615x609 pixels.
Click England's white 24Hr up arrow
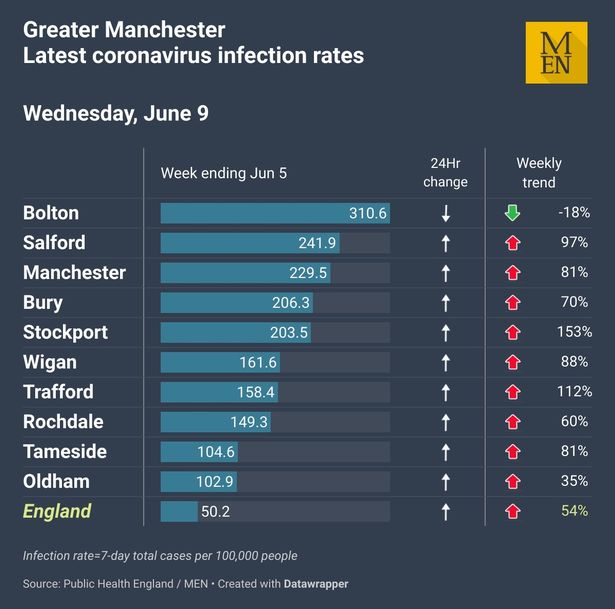click(446, 512)
